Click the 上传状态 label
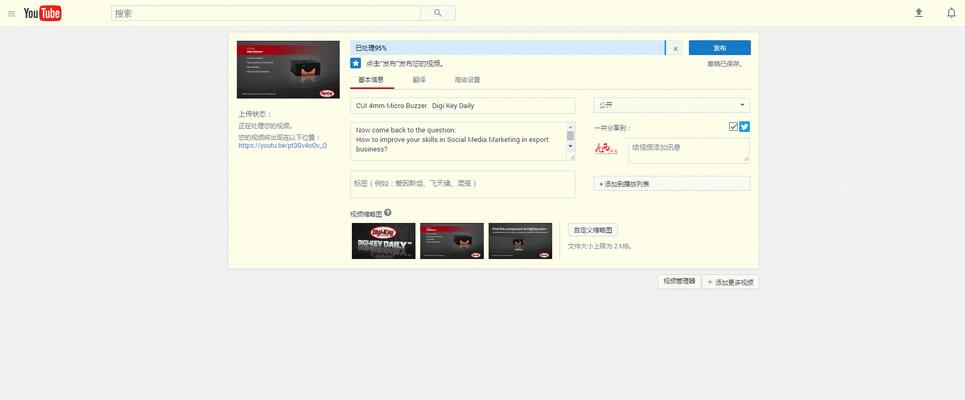Image resolution: width=965 pixels, height=400 pixels. click(x=255, y=114)
